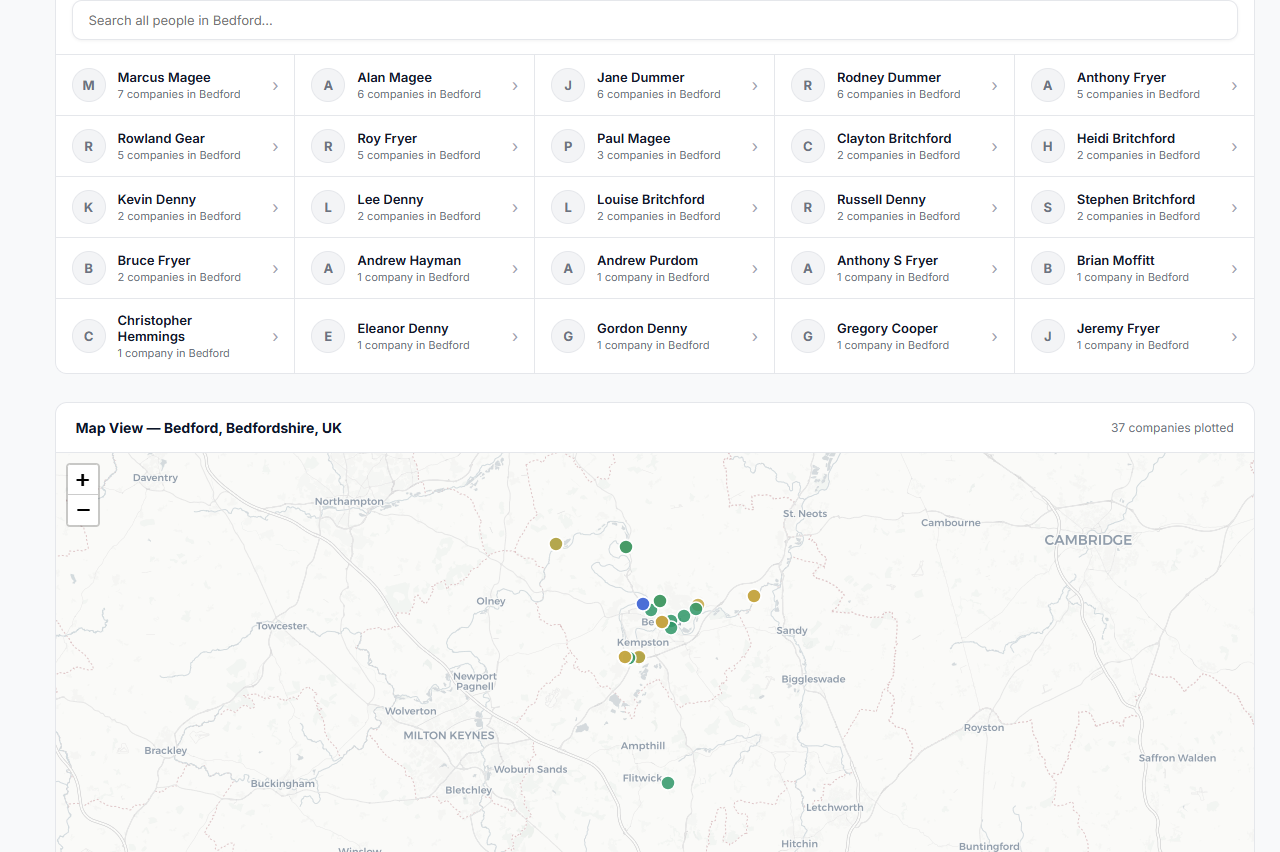The width and height of the screenshot is (1280, 852).
Task: Click Jane Dummer's J avatar
Action: (x=568, y=85)
